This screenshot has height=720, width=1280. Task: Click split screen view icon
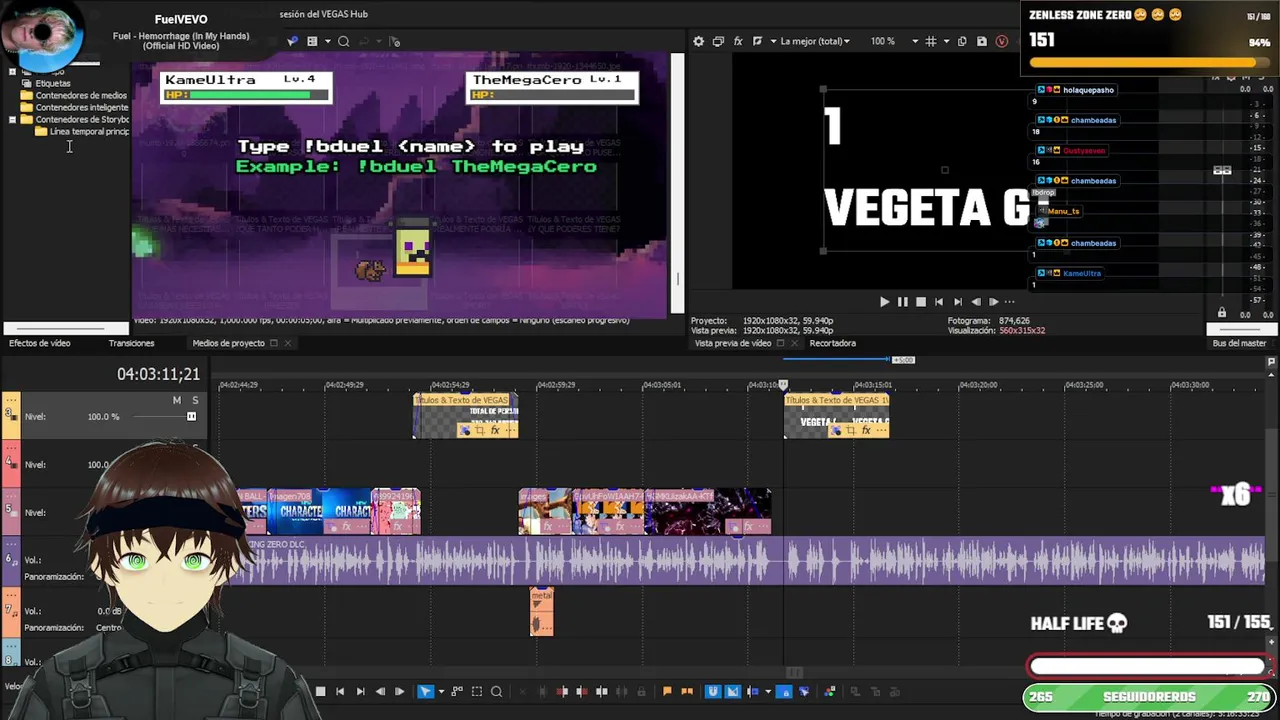(757, 41)
